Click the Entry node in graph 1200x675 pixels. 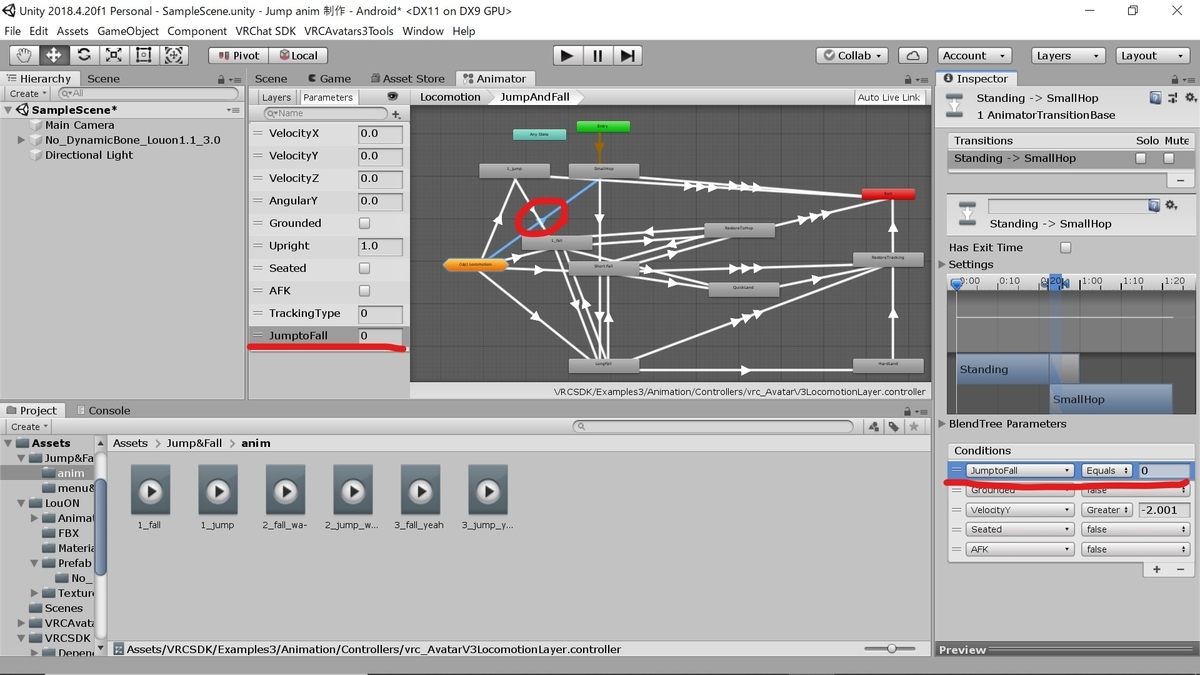[x=603, y=126]
